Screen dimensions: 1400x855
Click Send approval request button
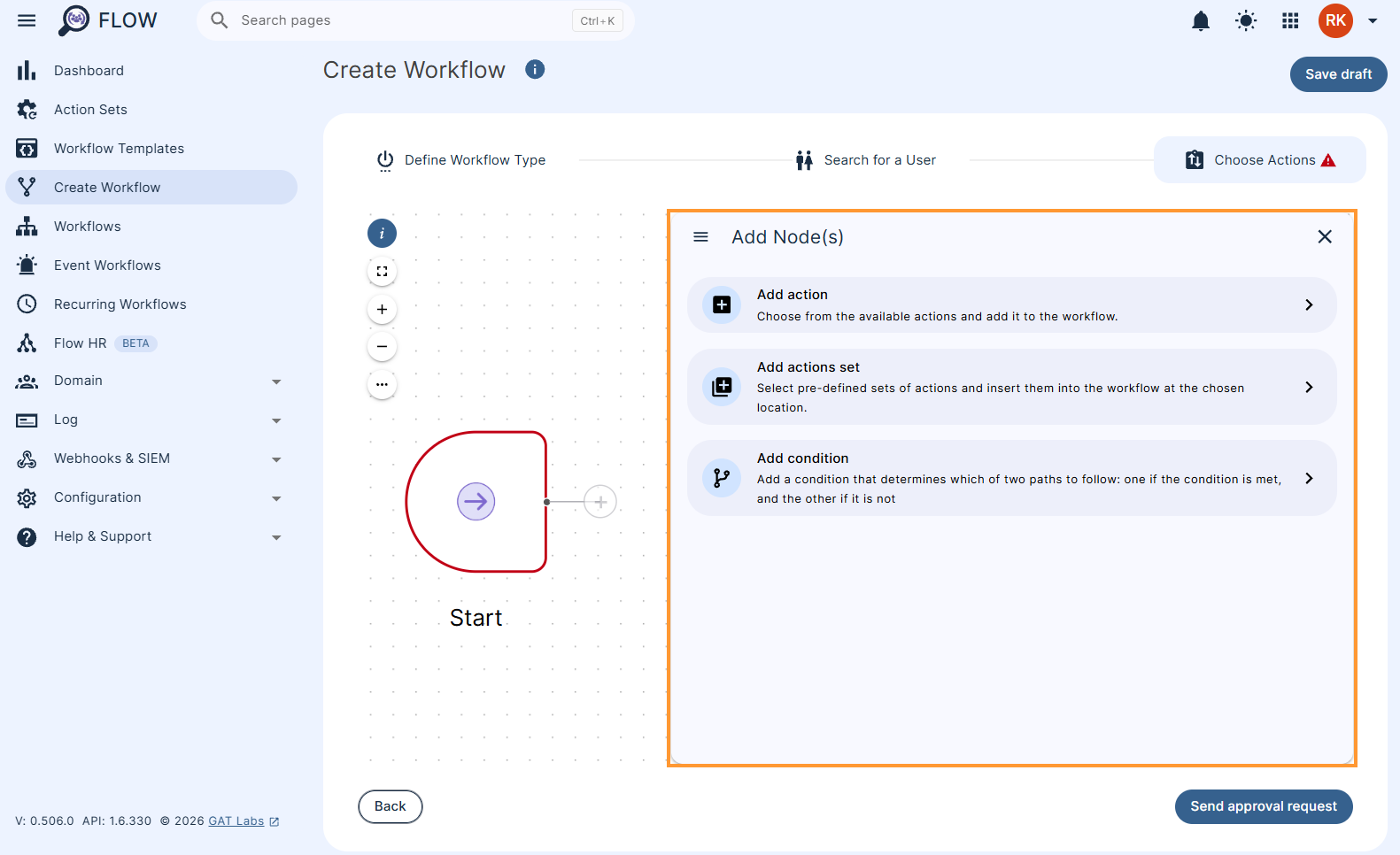point(1264,806)
